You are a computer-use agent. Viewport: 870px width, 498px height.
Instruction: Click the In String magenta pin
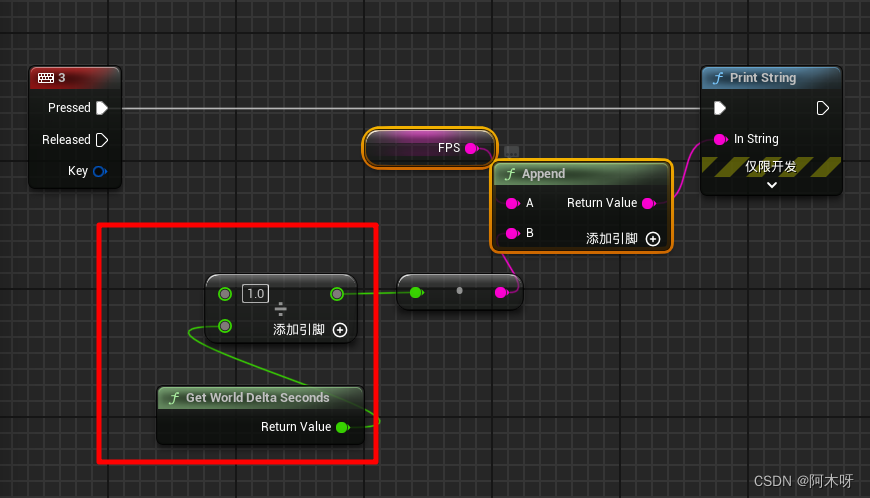(x=720, y=139)
